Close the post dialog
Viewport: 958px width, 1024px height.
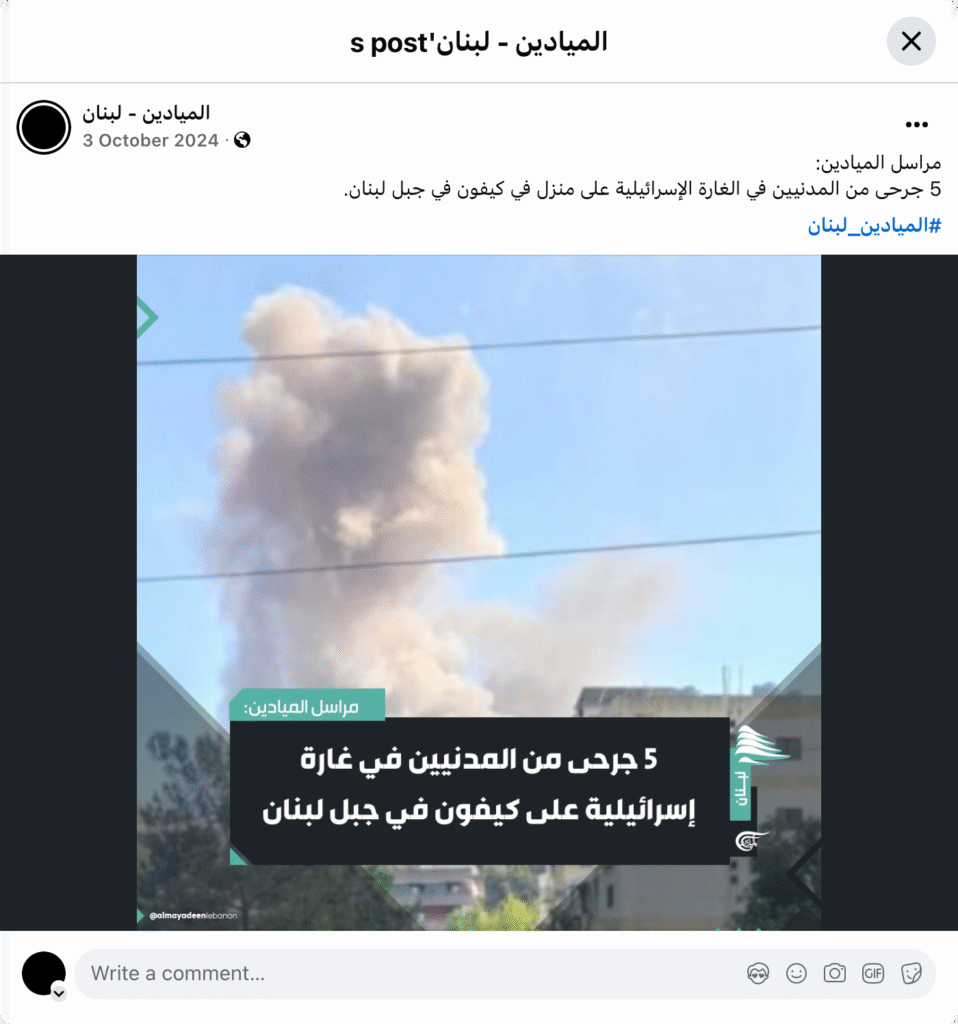[911, 41]
